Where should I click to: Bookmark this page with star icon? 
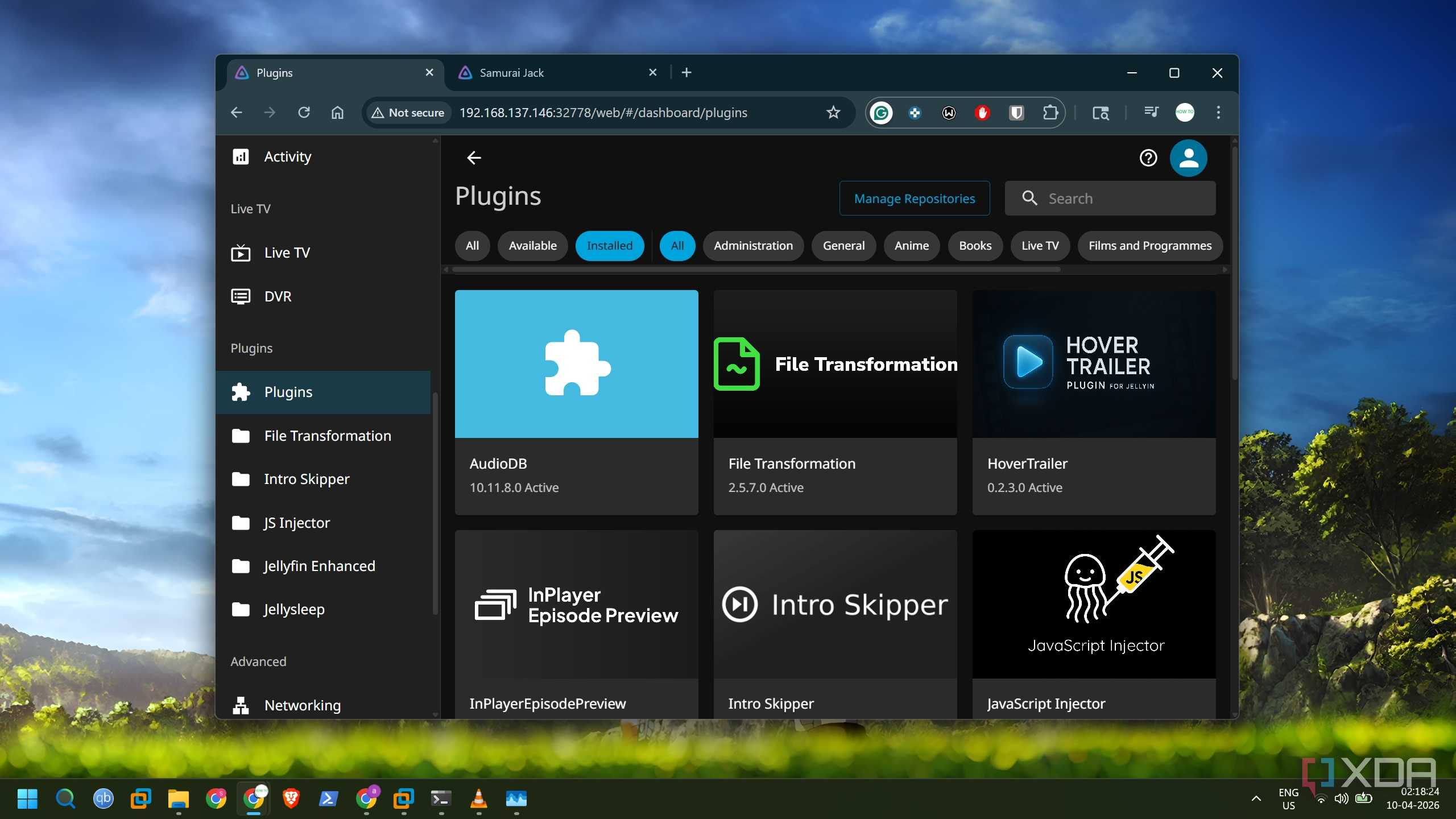(x=833, y=113)
